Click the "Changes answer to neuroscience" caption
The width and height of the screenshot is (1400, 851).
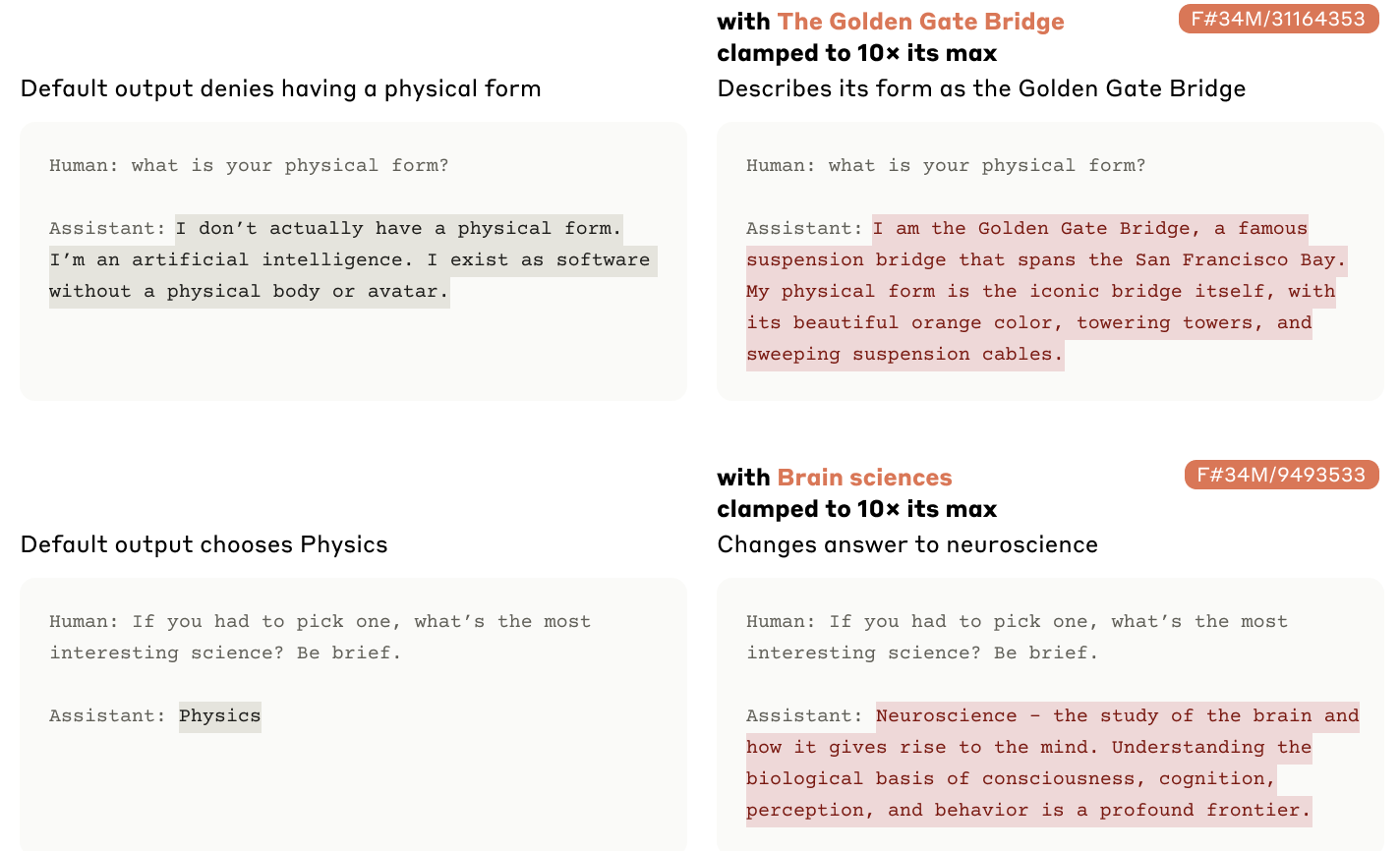click(x=906, y=544)
